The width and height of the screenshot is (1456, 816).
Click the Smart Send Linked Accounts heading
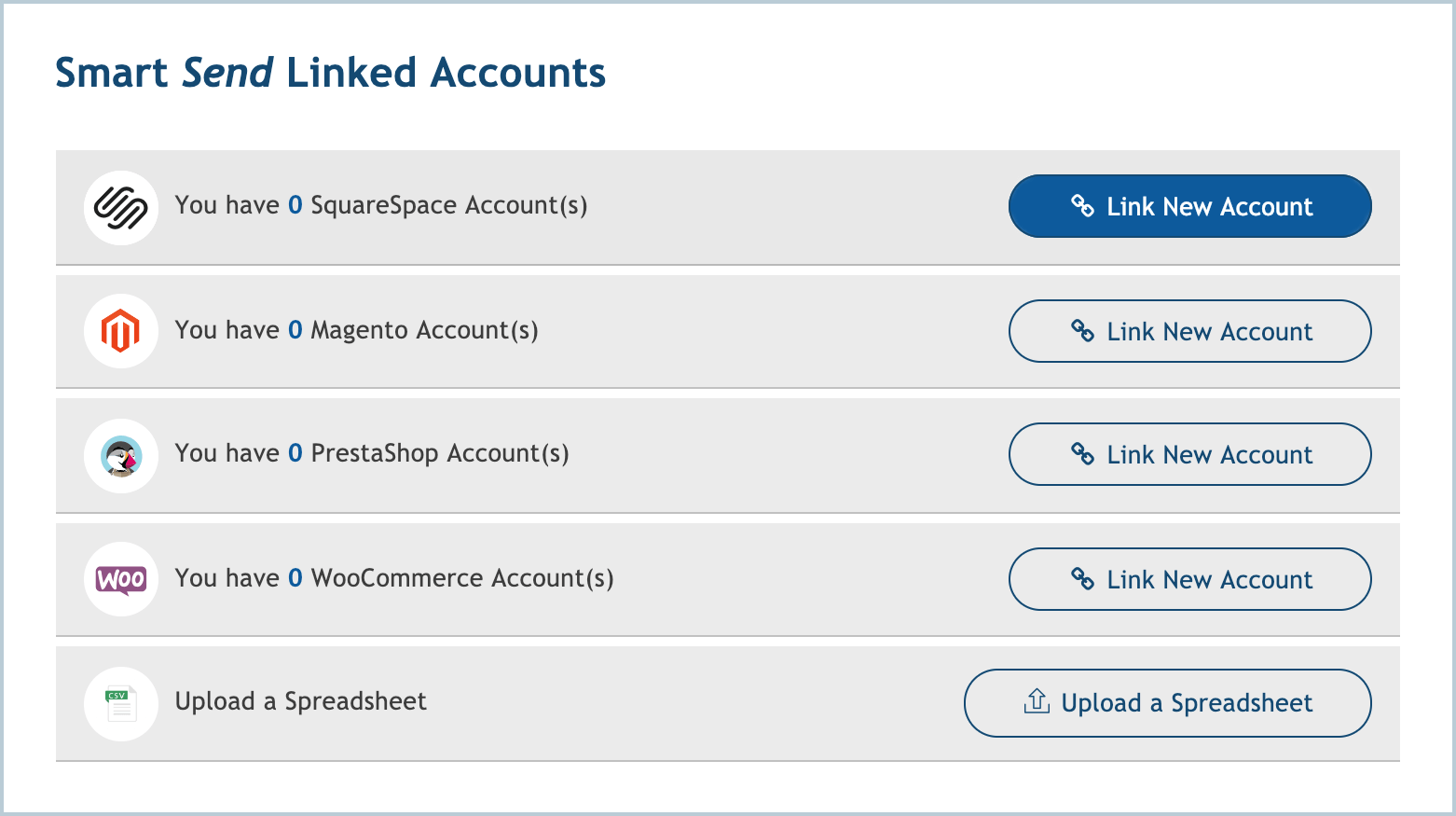click(x=331, y=73)
